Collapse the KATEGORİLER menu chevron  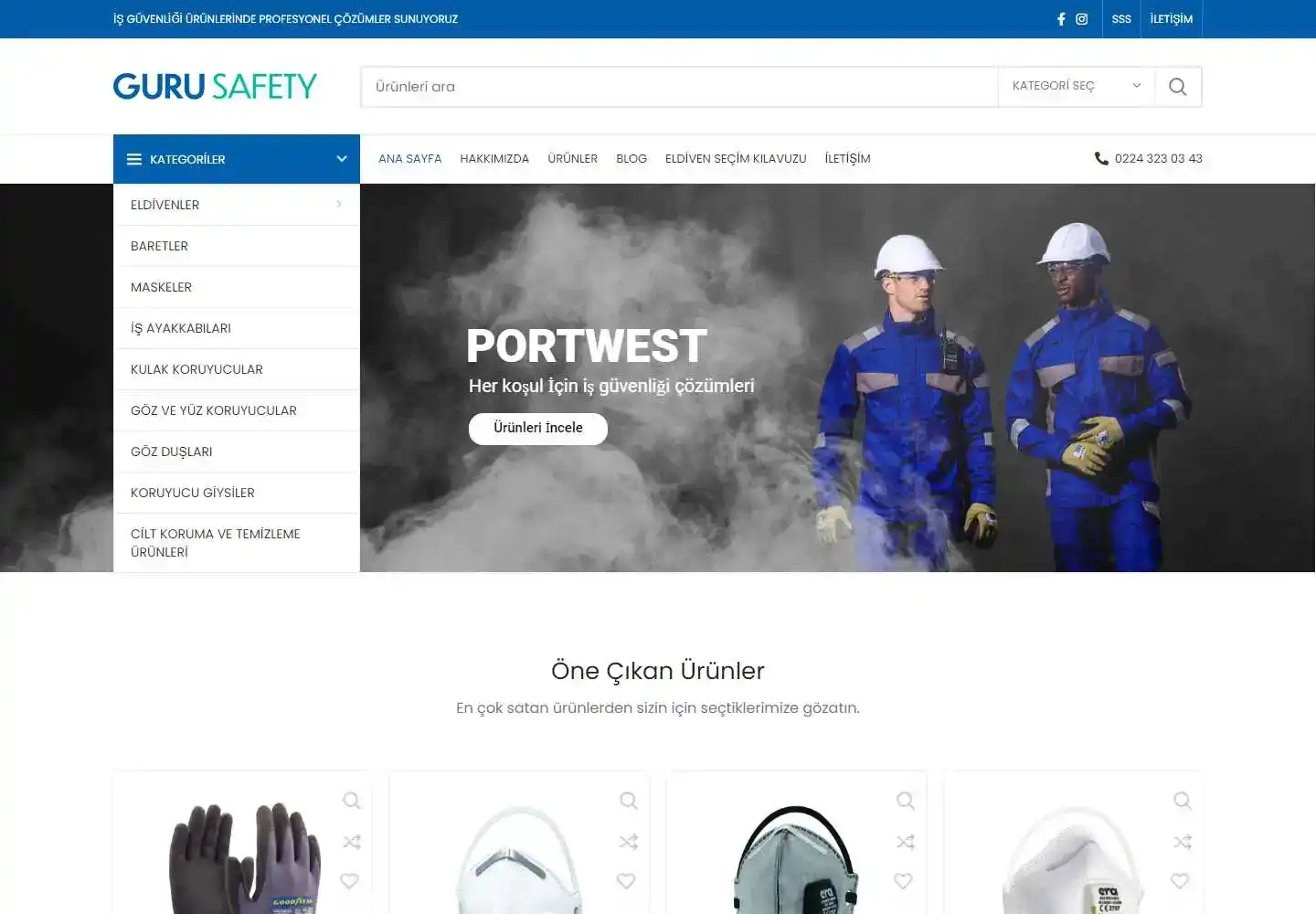[x=342, y=159]
